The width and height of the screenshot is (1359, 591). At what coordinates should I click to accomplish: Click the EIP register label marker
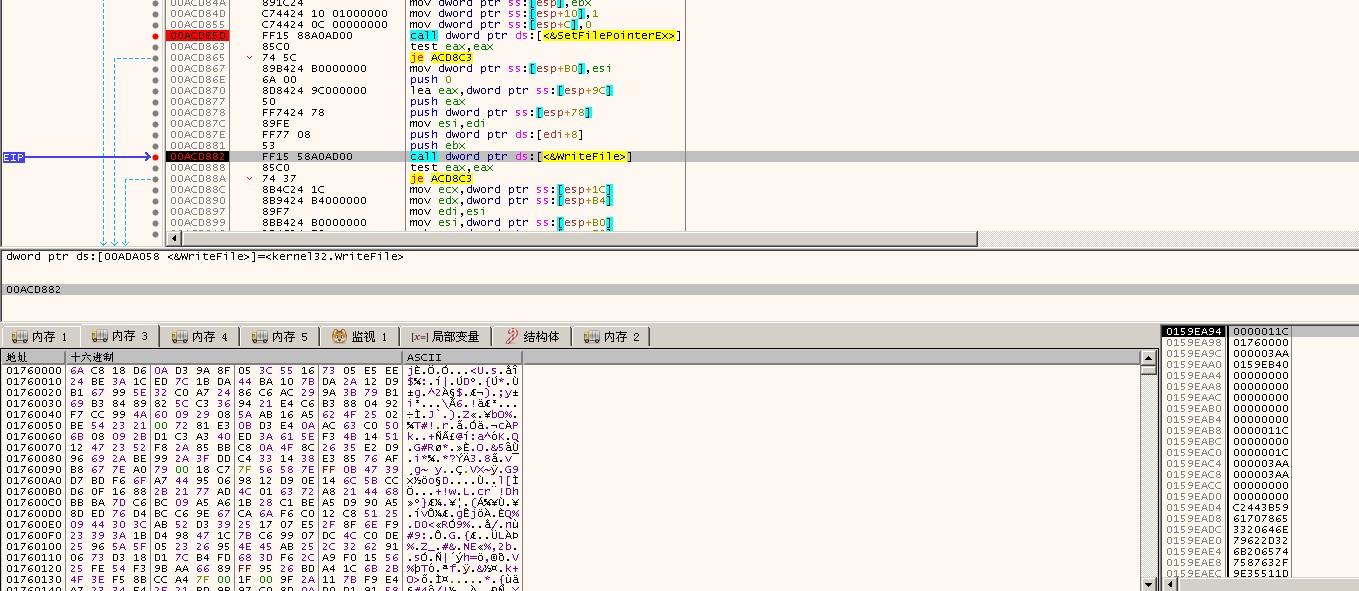point(14,157)
